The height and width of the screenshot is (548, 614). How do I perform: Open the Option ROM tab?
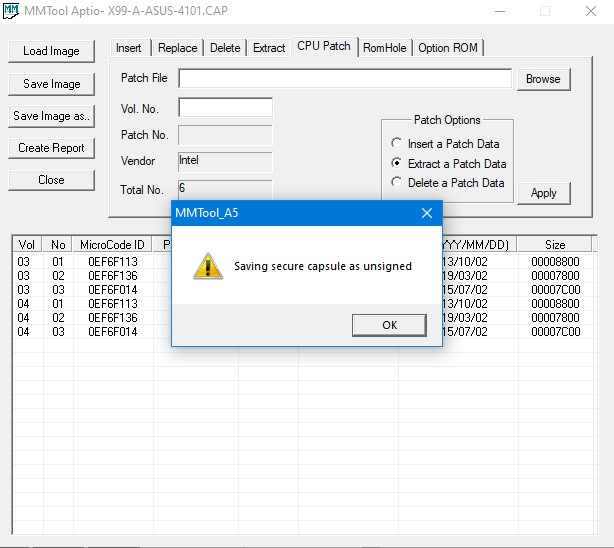tap(448, 48)
